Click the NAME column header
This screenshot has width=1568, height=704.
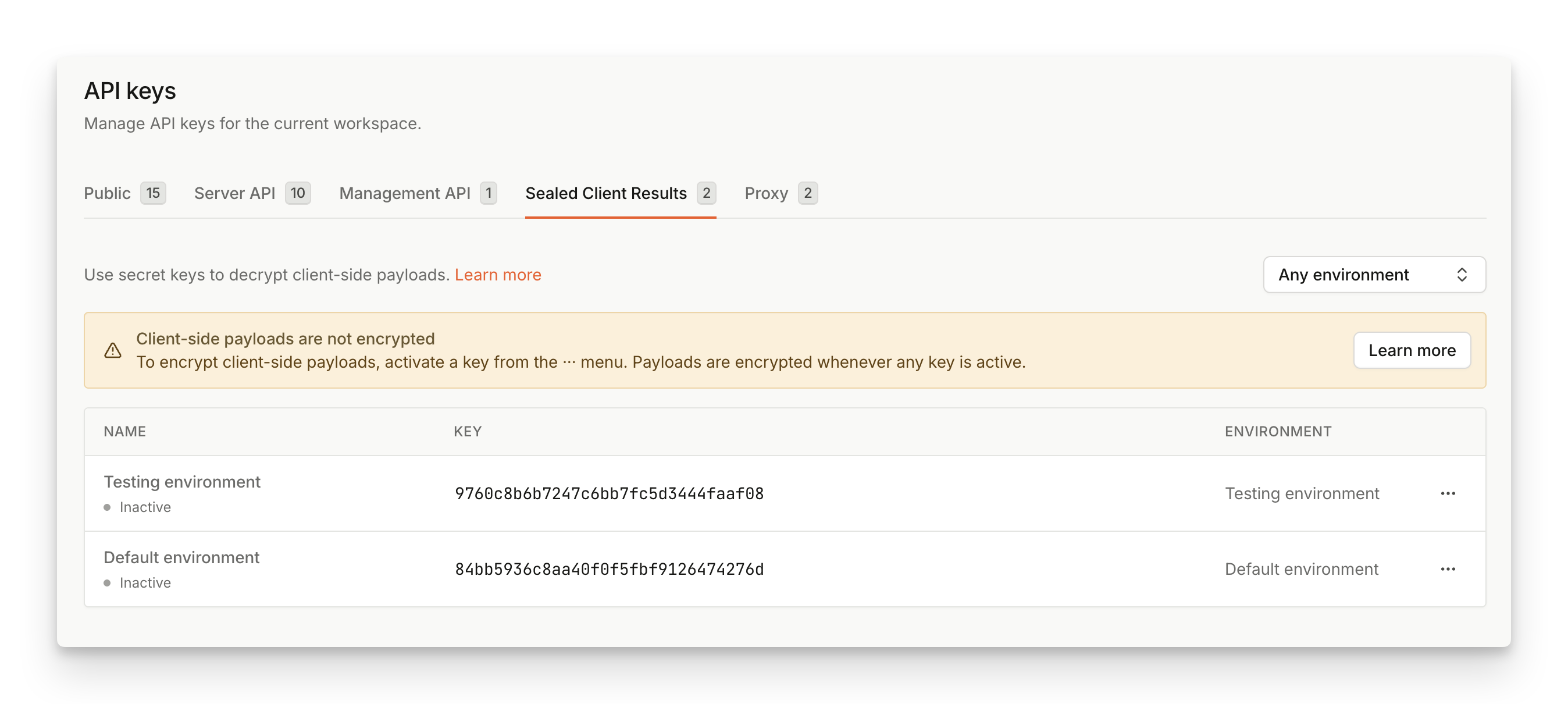[125, 431]
